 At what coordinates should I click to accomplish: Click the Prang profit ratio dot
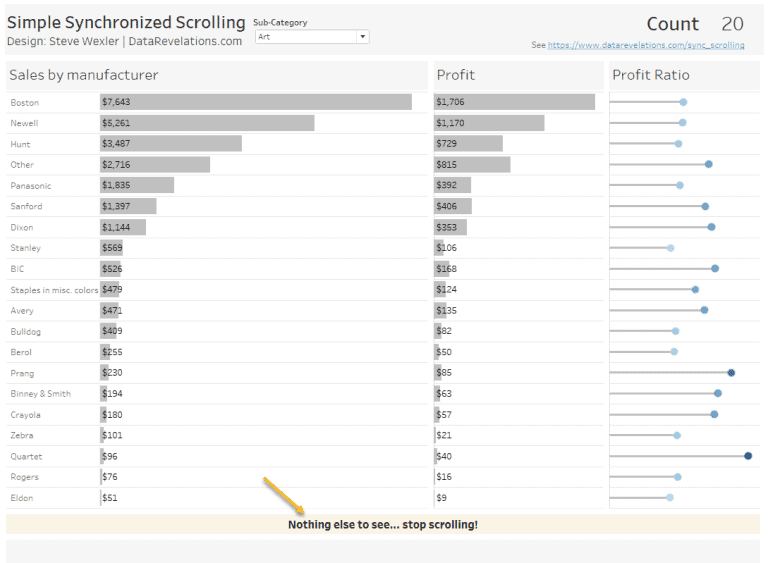(731, 373)
